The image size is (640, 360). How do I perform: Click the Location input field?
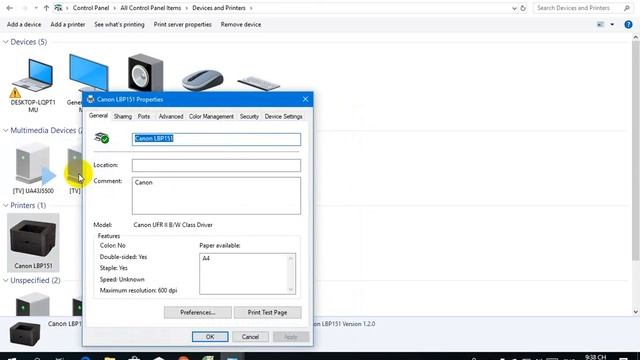(x=216, y=165)
